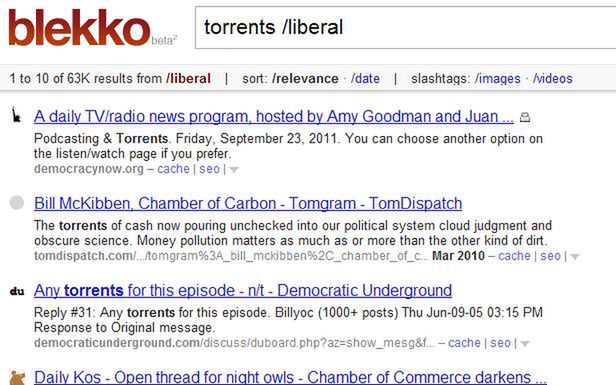Viewport: 616px width, 385px height.
Task: Focus the search box with 'torrents /liberal'
Action: 405,28
